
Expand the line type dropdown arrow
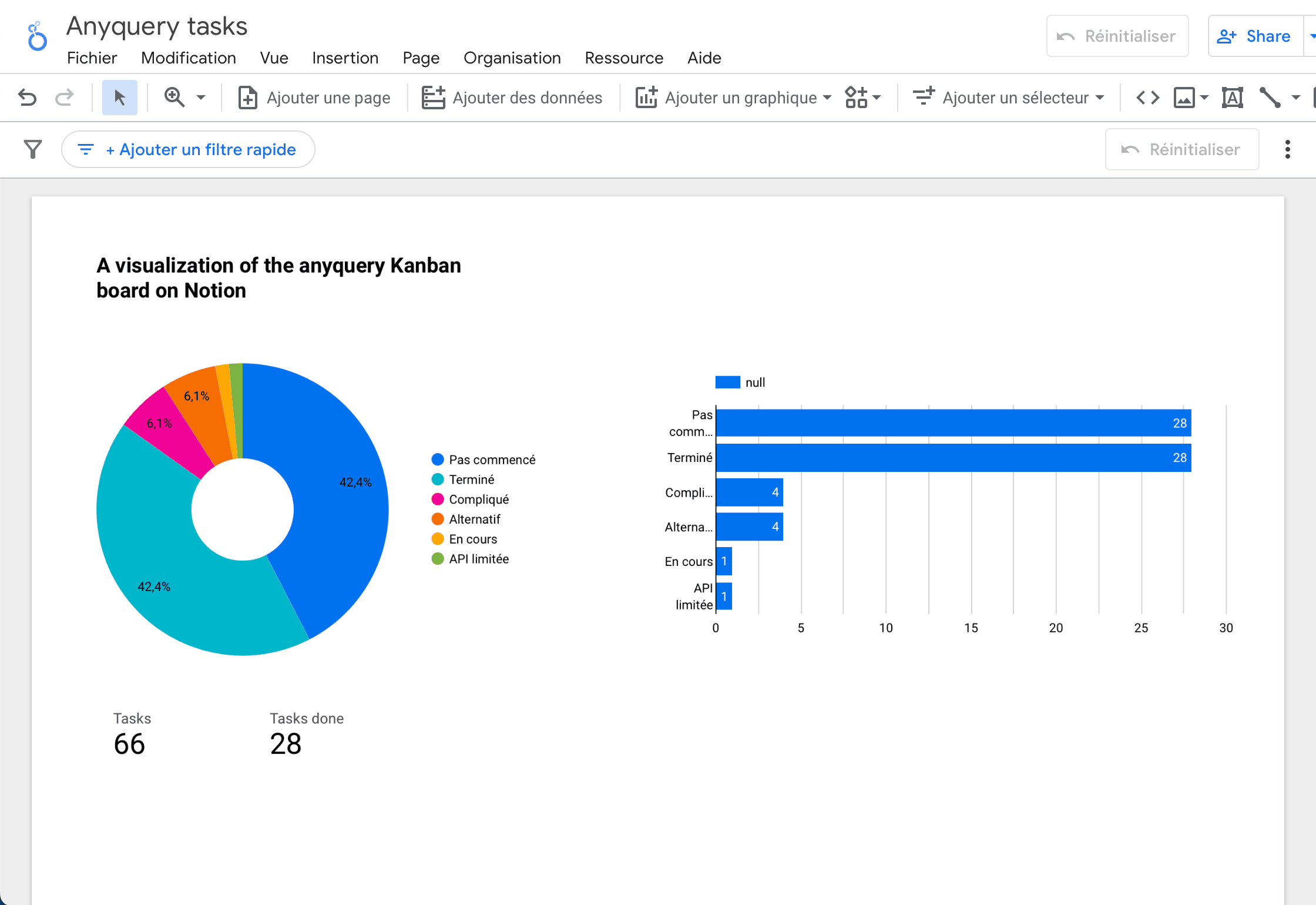pos(1295,98)
